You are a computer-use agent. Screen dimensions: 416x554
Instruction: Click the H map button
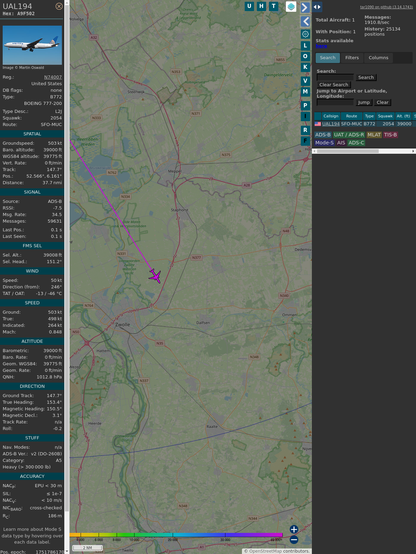click(261, 6)
